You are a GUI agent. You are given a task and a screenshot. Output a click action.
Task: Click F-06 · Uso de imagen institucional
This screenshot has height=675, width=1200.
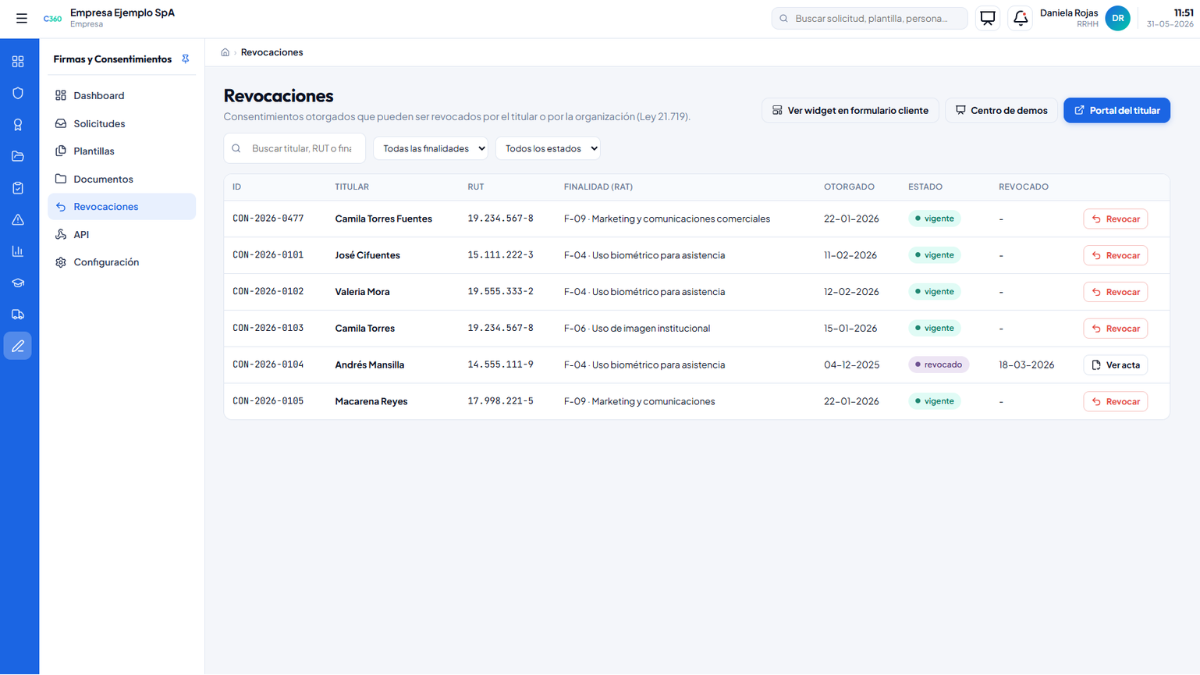[x=637, y=328]
